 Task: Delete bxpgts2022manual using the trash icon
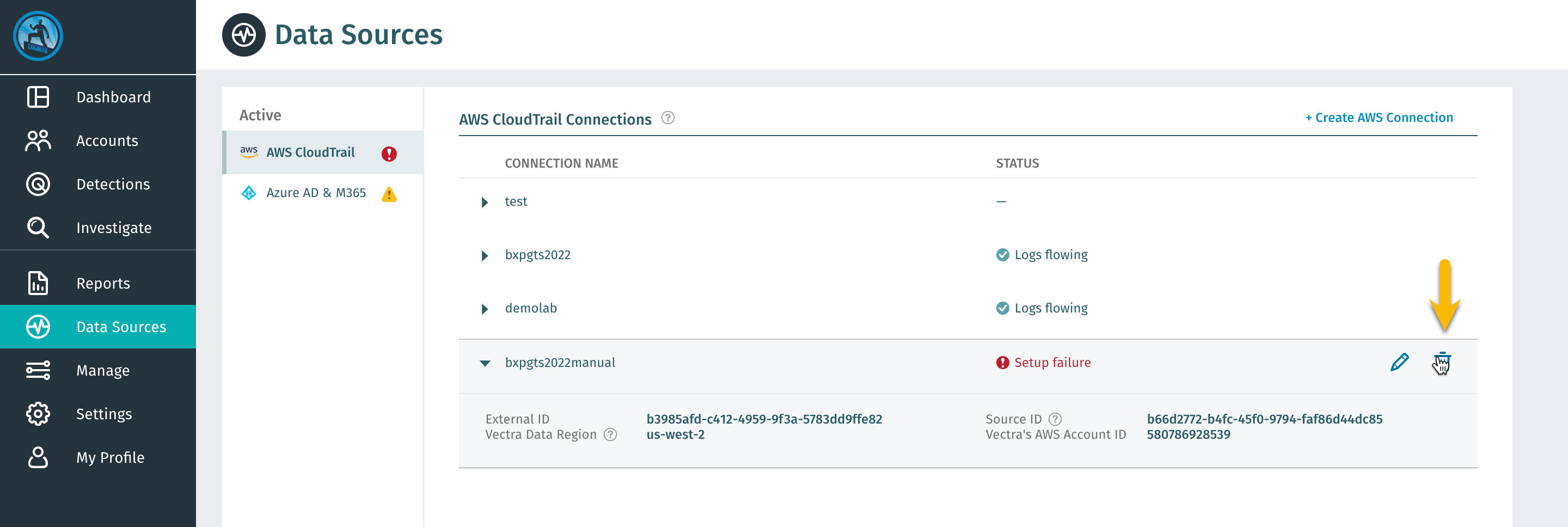click(x=1441, y=362)
